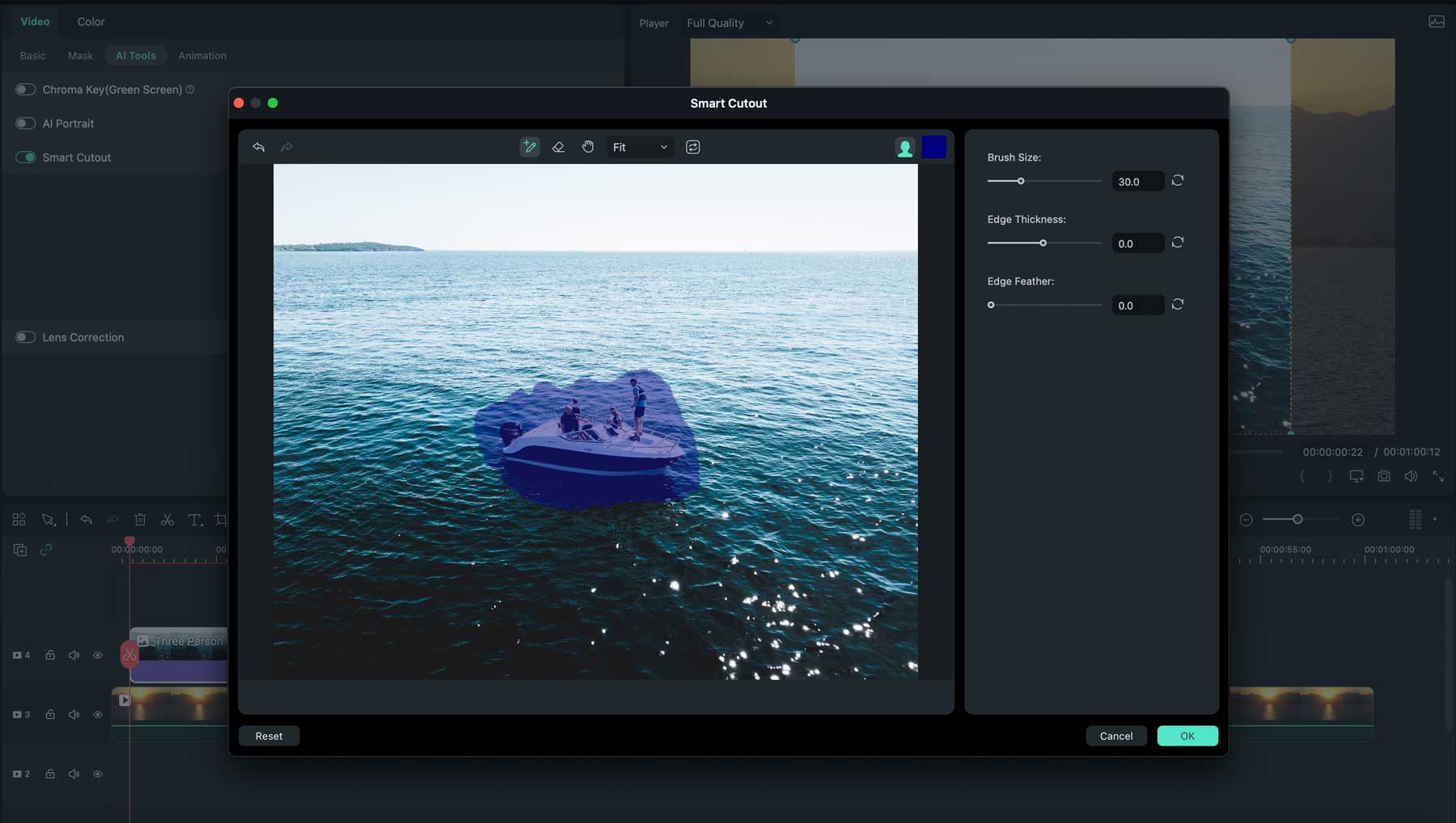
Task: Click the snapshot camera icon in player
Action: tap(1384, 477)
